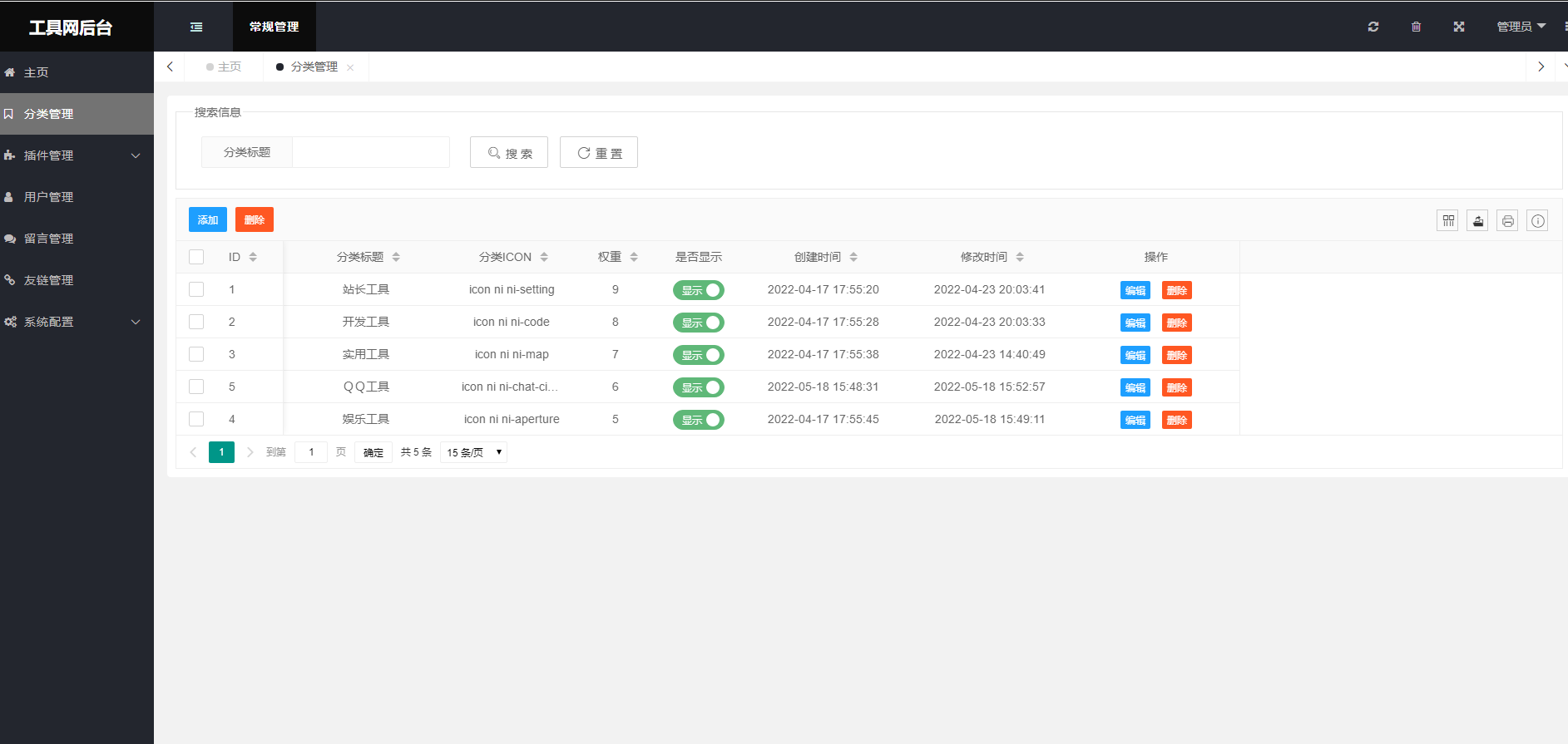Check the checkbox for 开发工具 row
The image size is (1568, 744).
(196, 322)
